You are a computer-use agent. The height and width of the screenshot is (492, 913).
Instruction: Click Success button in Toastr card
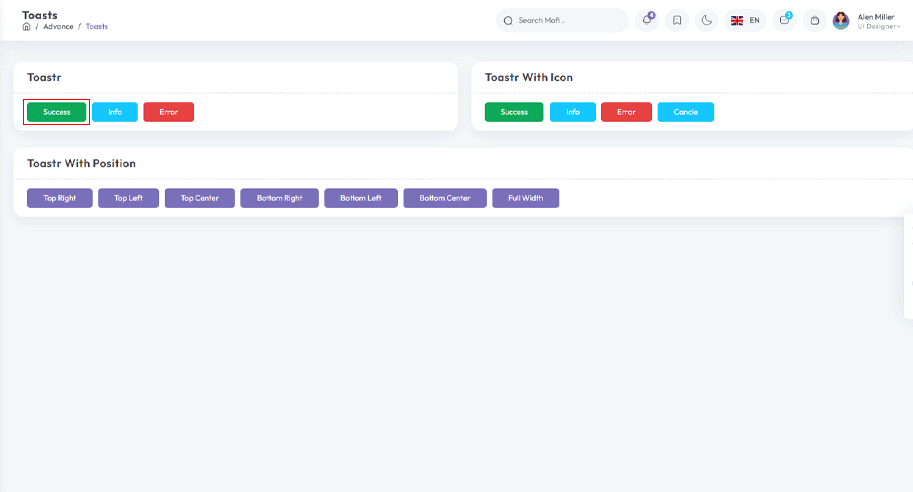pyautogui.click(x=57, y=112)
